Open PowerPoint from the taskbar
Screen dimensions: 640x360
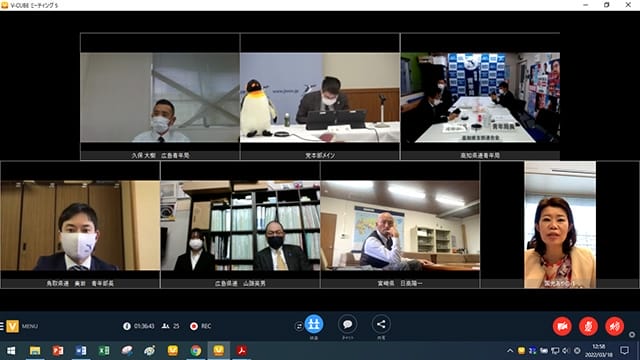(58, 351)
